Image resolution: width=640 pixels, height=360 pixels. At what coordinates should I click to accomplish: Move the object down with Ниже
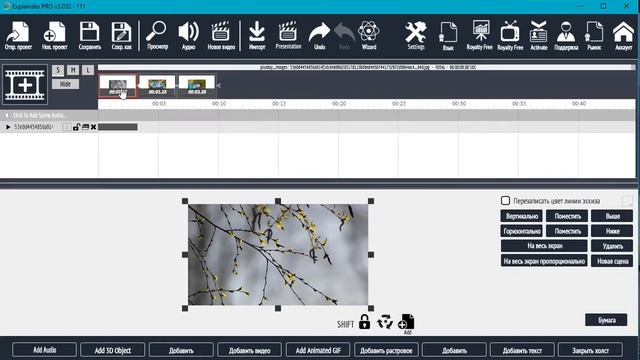point(612,231)
